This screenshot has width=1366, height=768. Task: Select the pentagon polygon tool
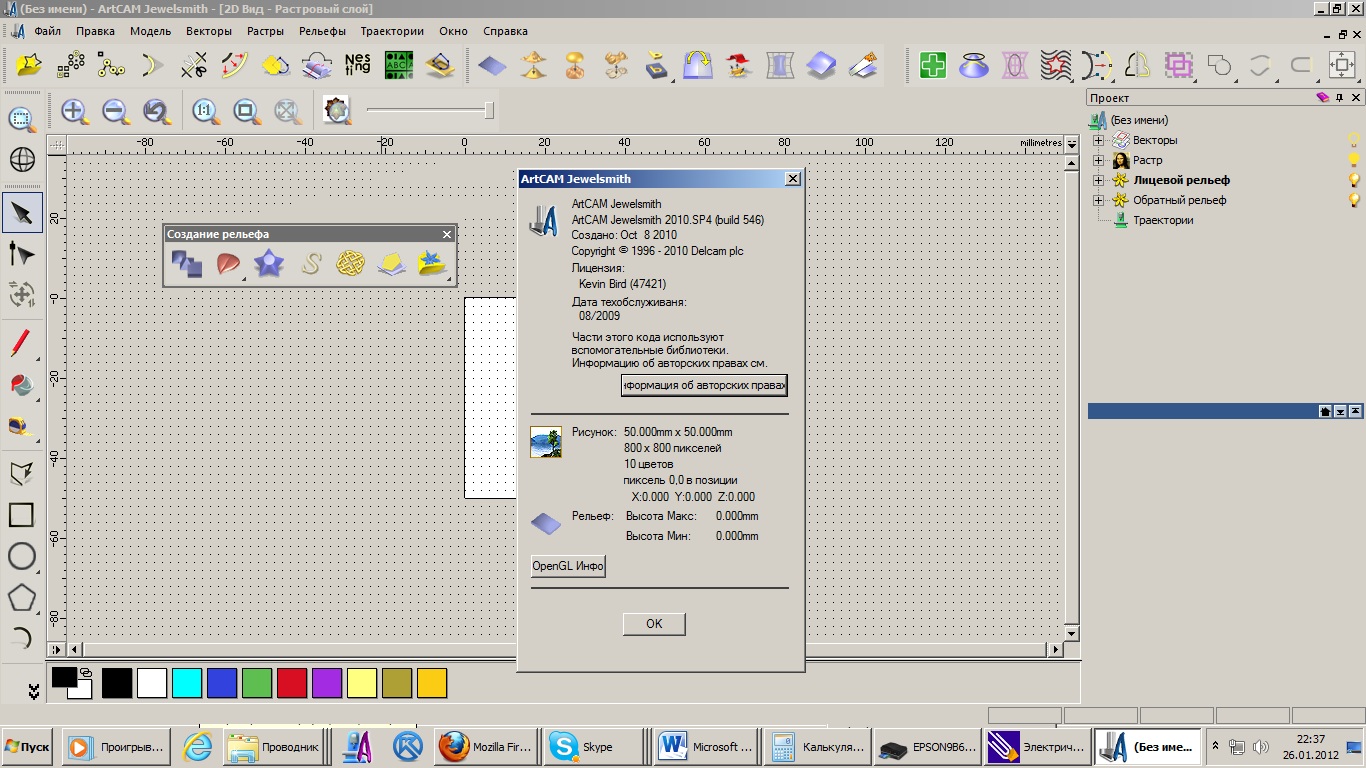click(x=22, y=599)
